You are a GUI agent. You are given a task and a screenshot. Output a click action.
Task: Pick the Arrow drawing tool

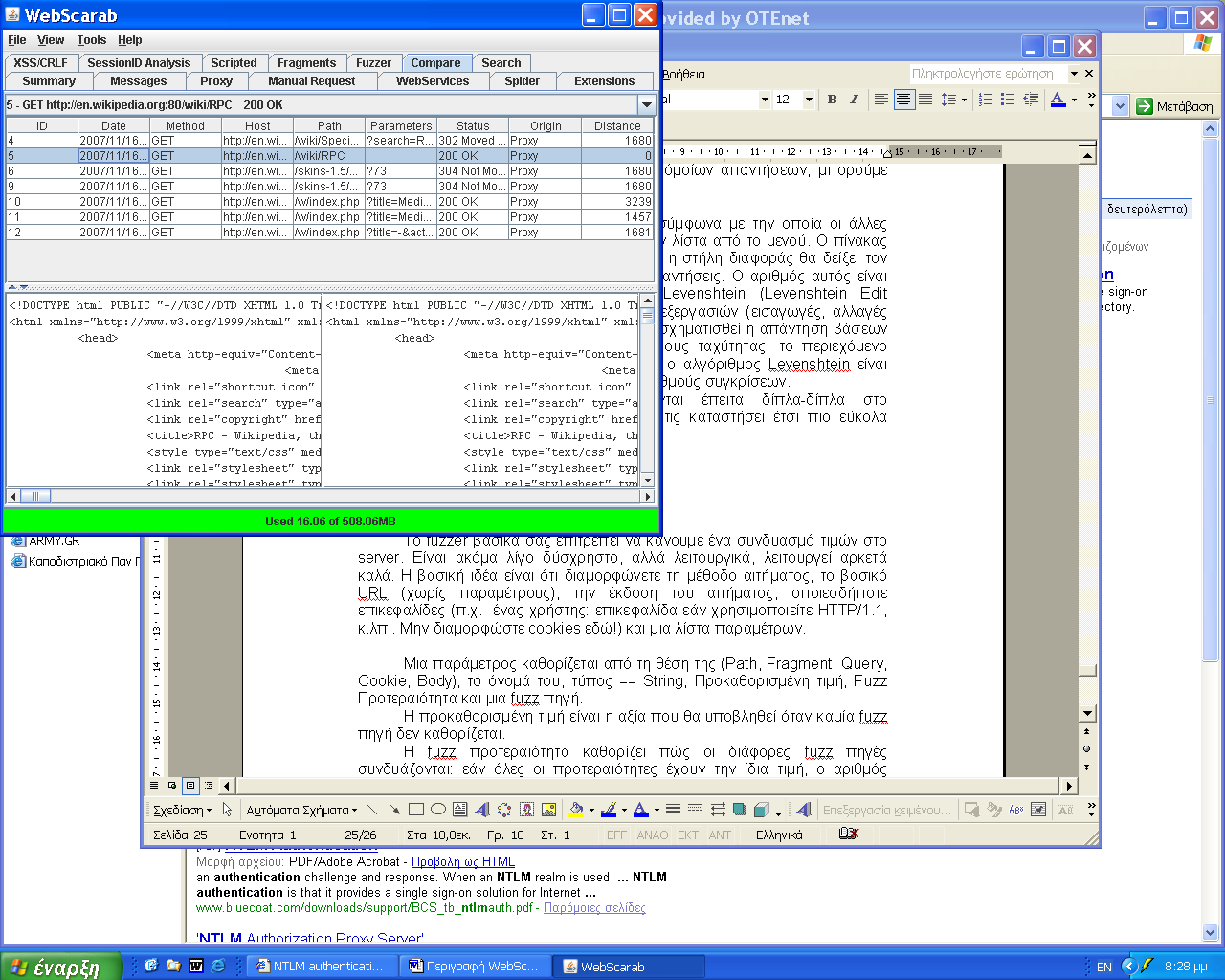[393, 810]
